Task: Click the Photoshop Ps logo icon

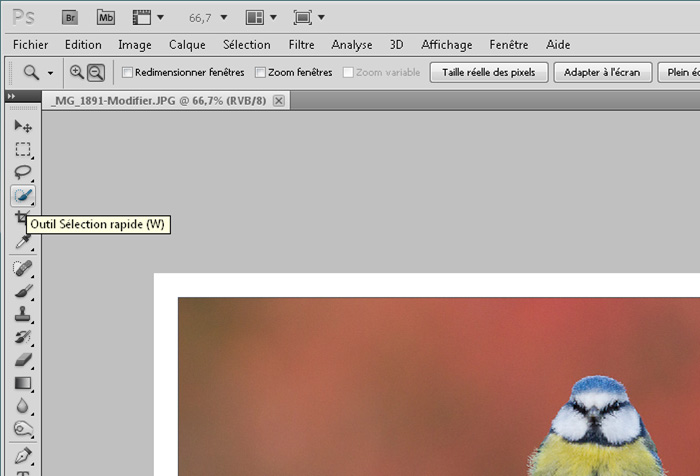Action: (23, 18)
